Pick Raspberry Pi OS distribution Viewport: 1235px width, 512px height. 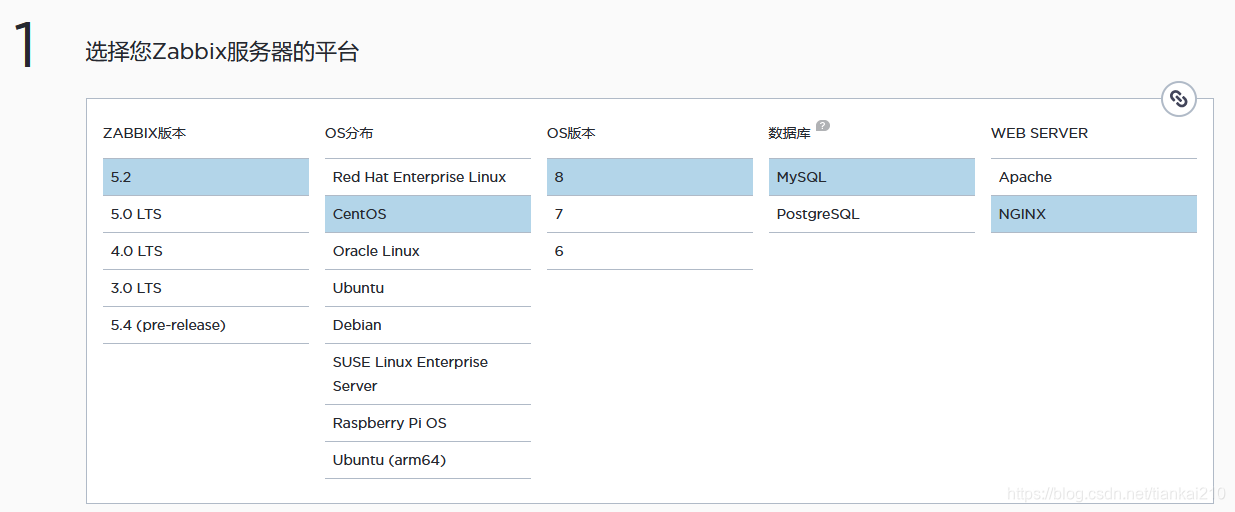point(428,423)
